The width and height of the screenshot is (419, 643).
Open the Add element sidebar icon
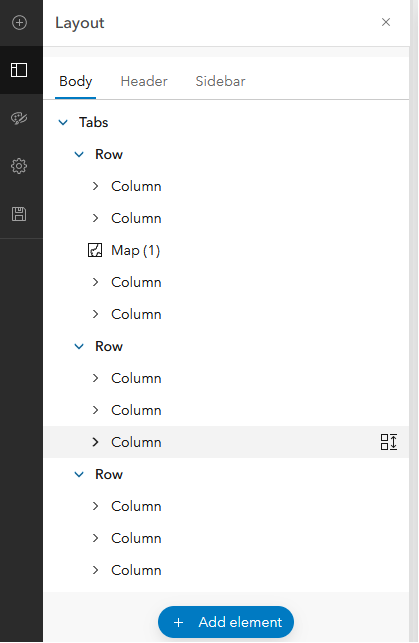[19, 22]
